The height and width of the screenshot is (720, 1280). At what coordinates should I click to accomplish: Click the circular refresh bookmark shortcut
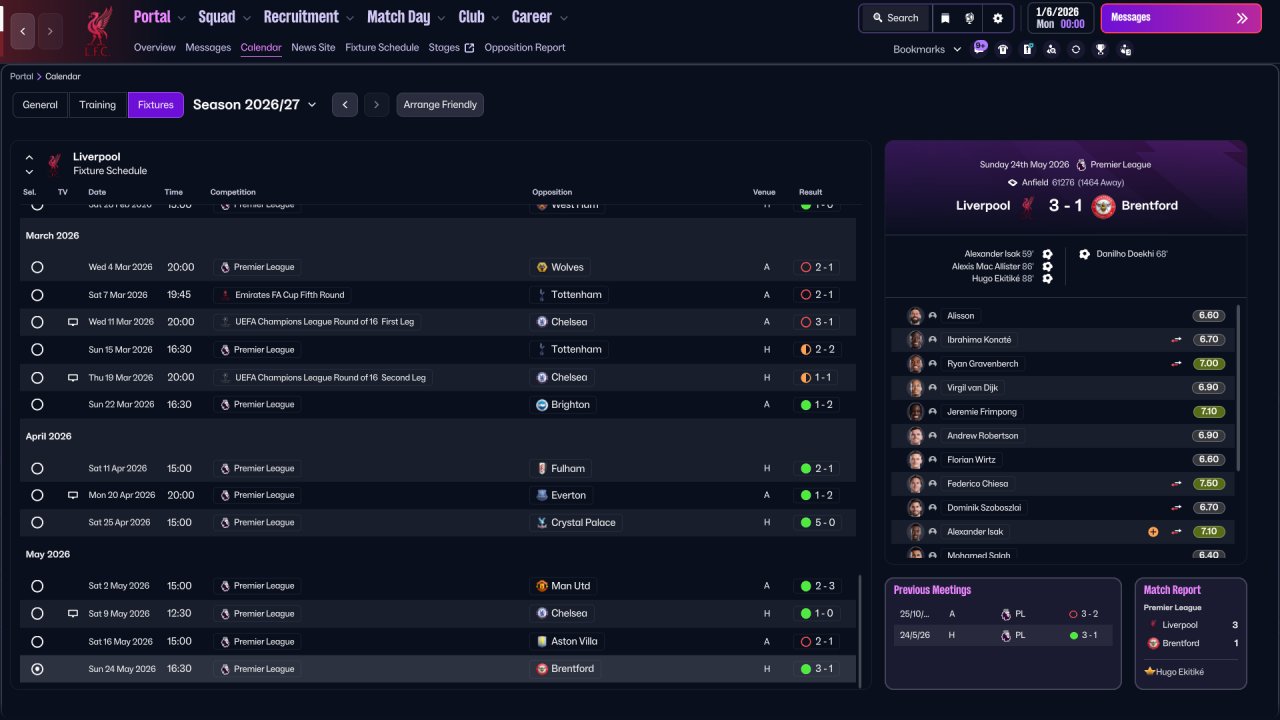(x=1076, y=49)
